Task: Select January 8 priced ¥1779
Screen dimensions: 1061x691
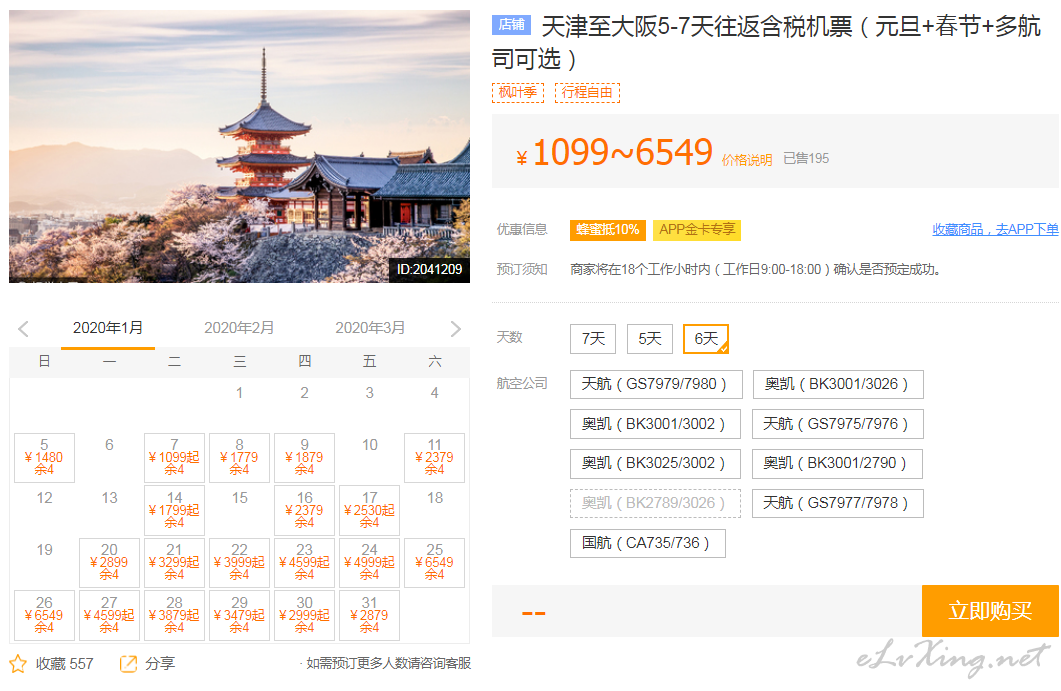Action: click(x=240, y=458)
